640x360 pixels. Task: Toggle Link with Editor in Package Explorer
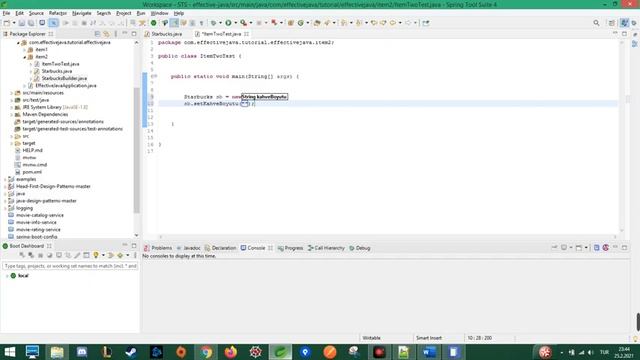click(x=106, y=34)
